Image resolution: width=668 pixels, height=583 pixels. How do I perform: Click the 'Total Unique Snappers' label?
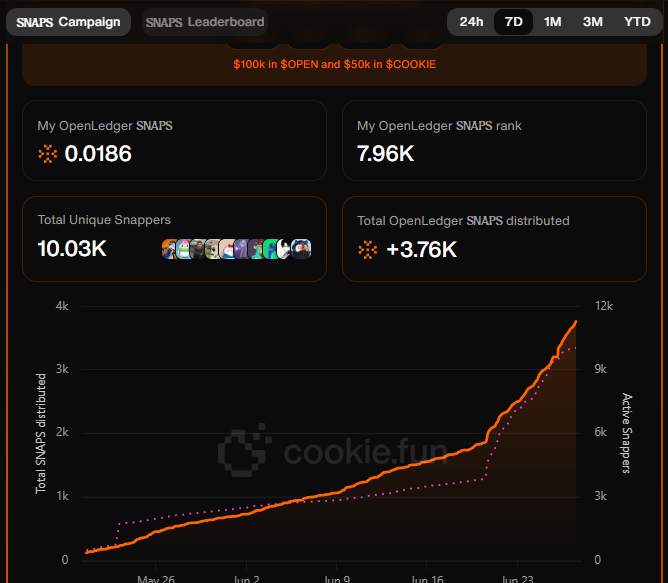104,220
